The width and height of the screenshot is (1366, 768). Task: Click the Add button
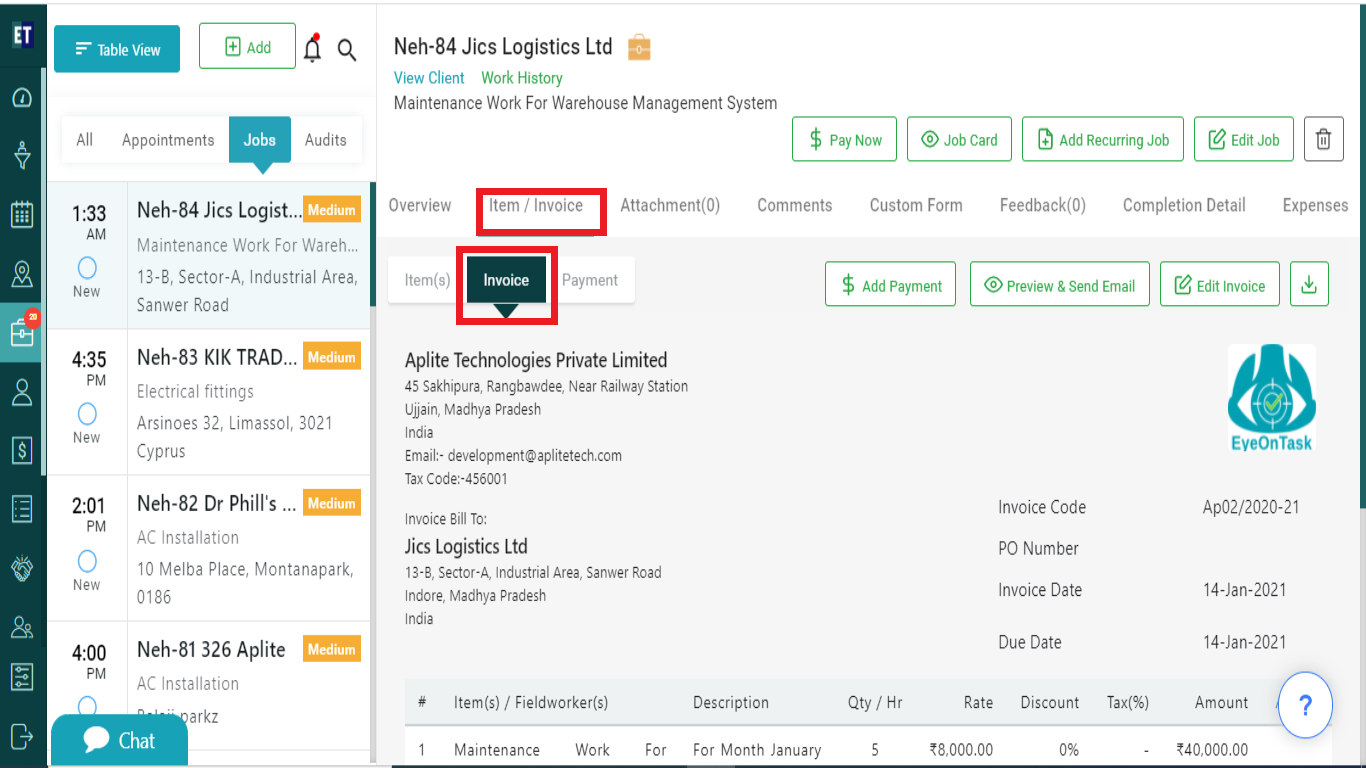coord(247,47)
